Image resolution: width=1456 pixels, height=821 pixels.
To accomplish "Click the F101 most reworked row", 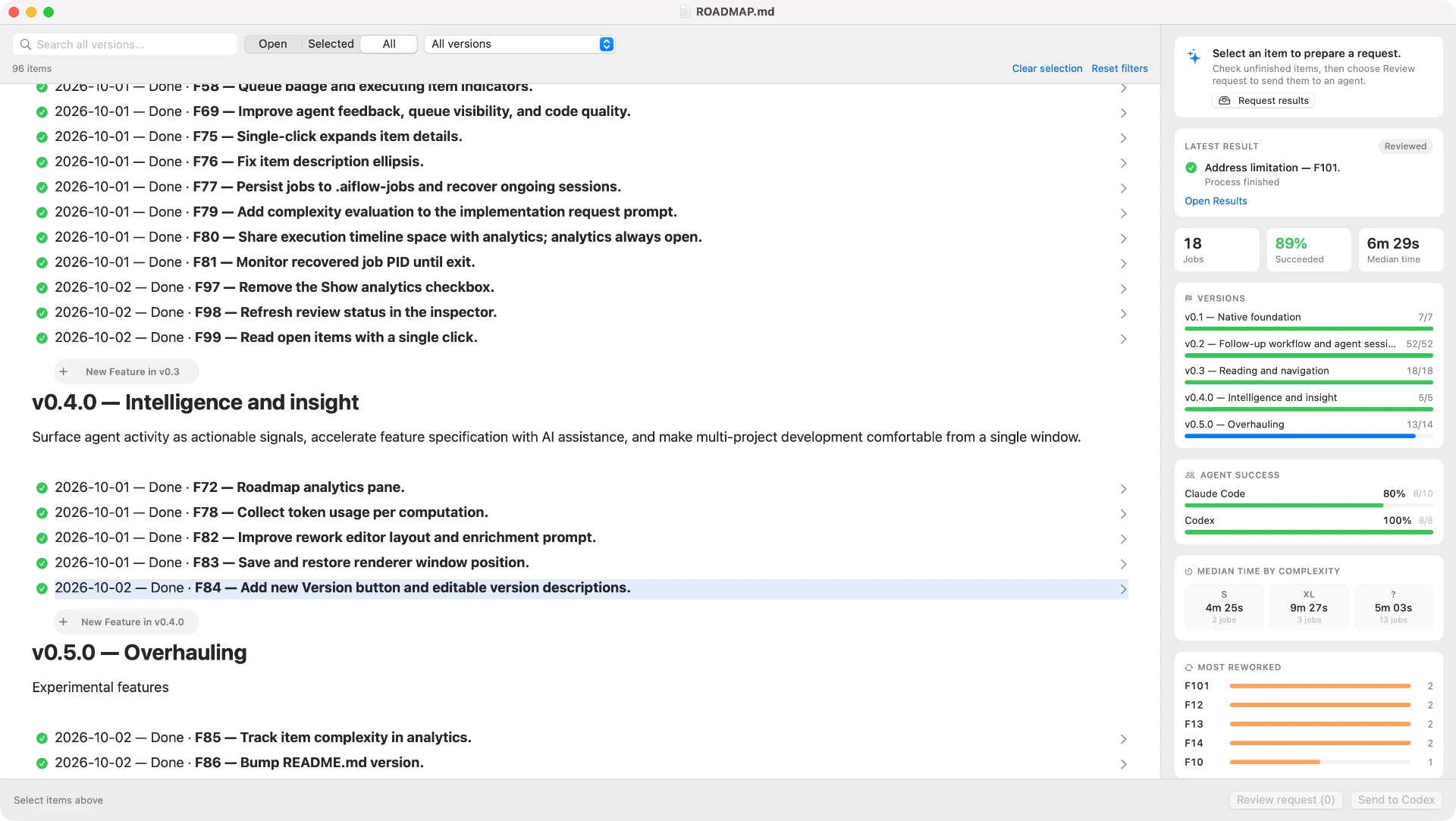I will click(1309, 686).
